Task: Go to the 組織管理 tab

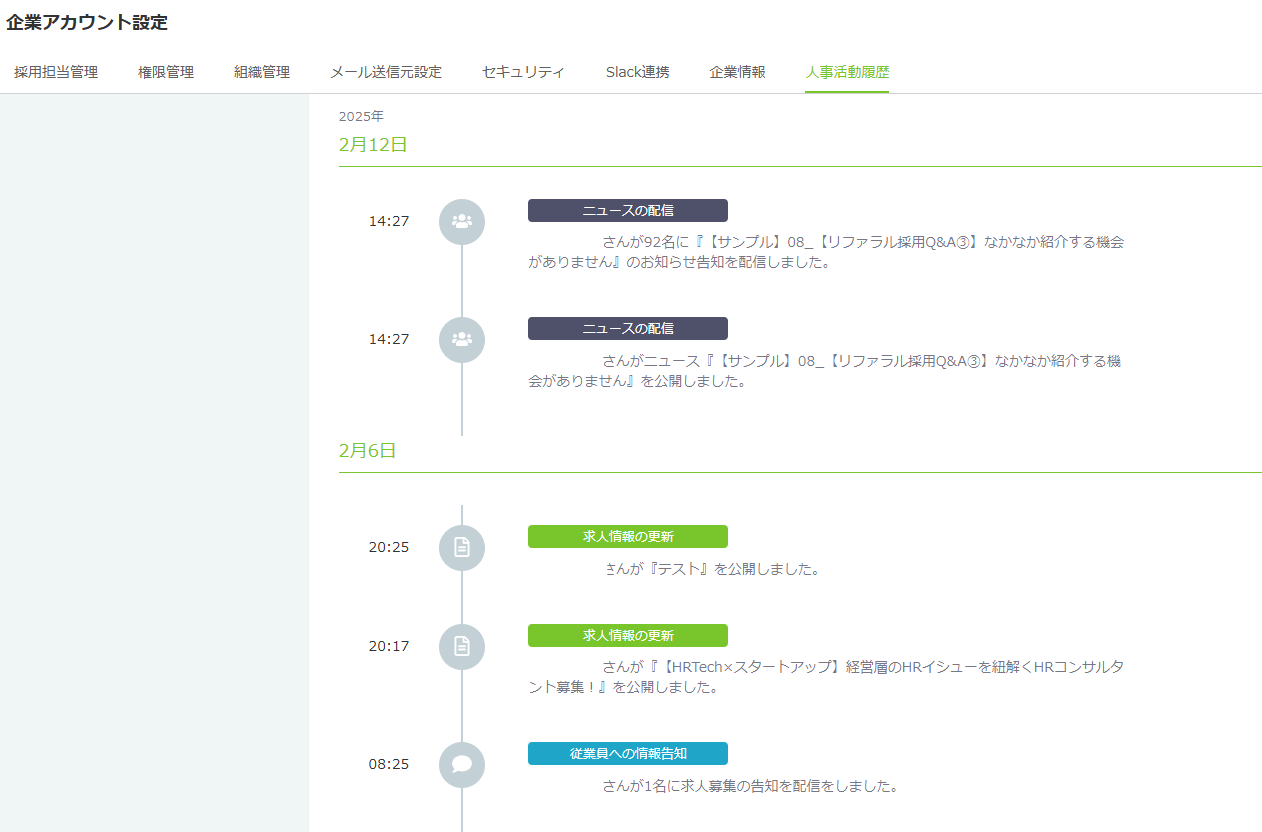Action: coord(262,72)
